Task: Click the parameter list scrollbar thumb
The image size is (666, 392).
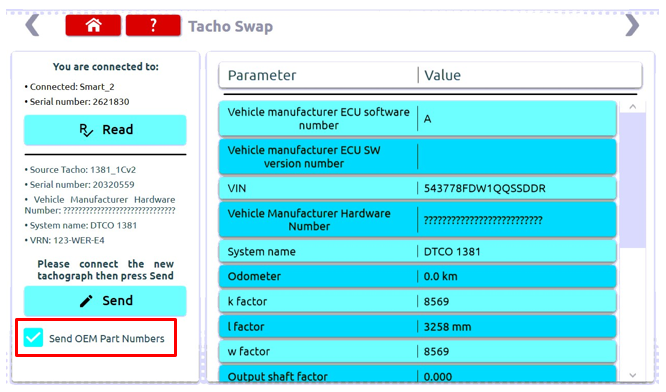Action: pos(632,180)
